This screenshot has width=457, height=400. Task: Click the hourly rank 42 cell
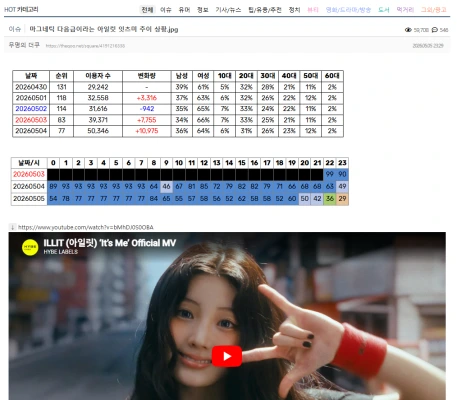[317, 199]
